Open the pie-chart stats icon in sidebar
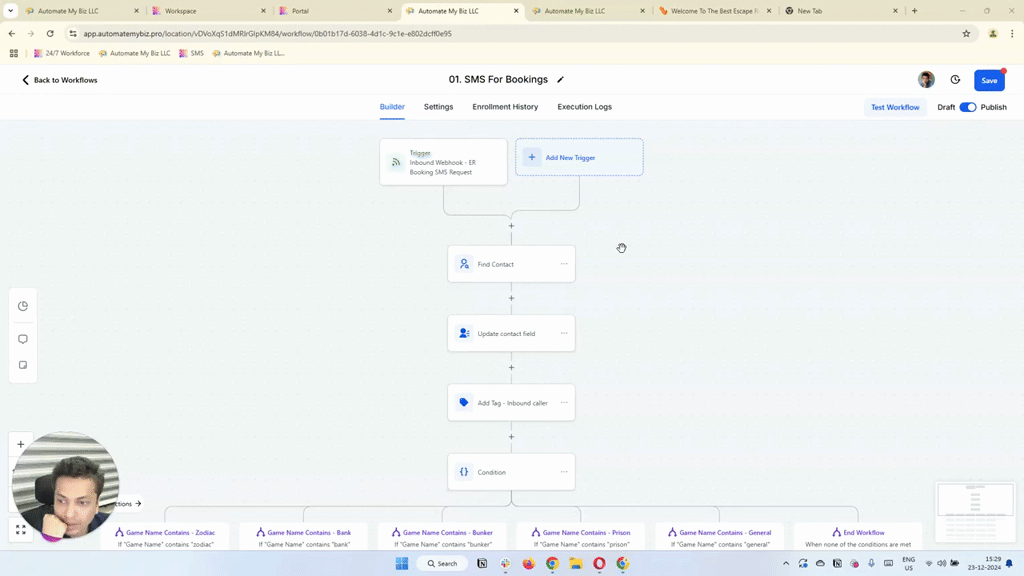1024x576 pixels. 22,306
